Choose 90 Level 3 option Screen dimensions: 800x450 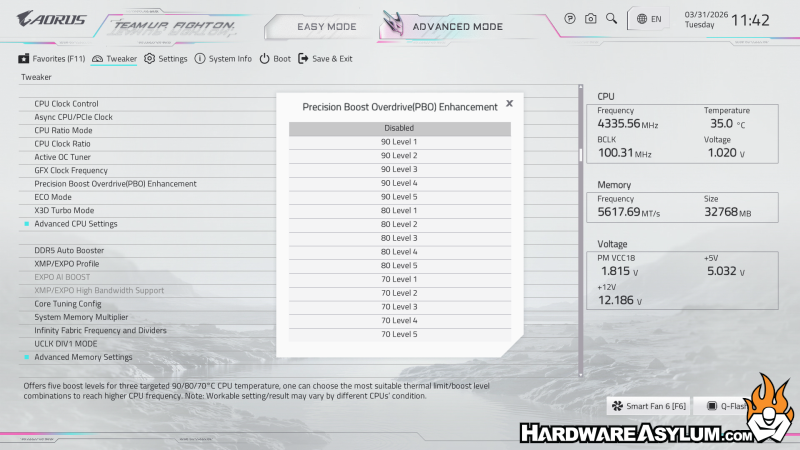pyautogui.click(x=399, y=169)
